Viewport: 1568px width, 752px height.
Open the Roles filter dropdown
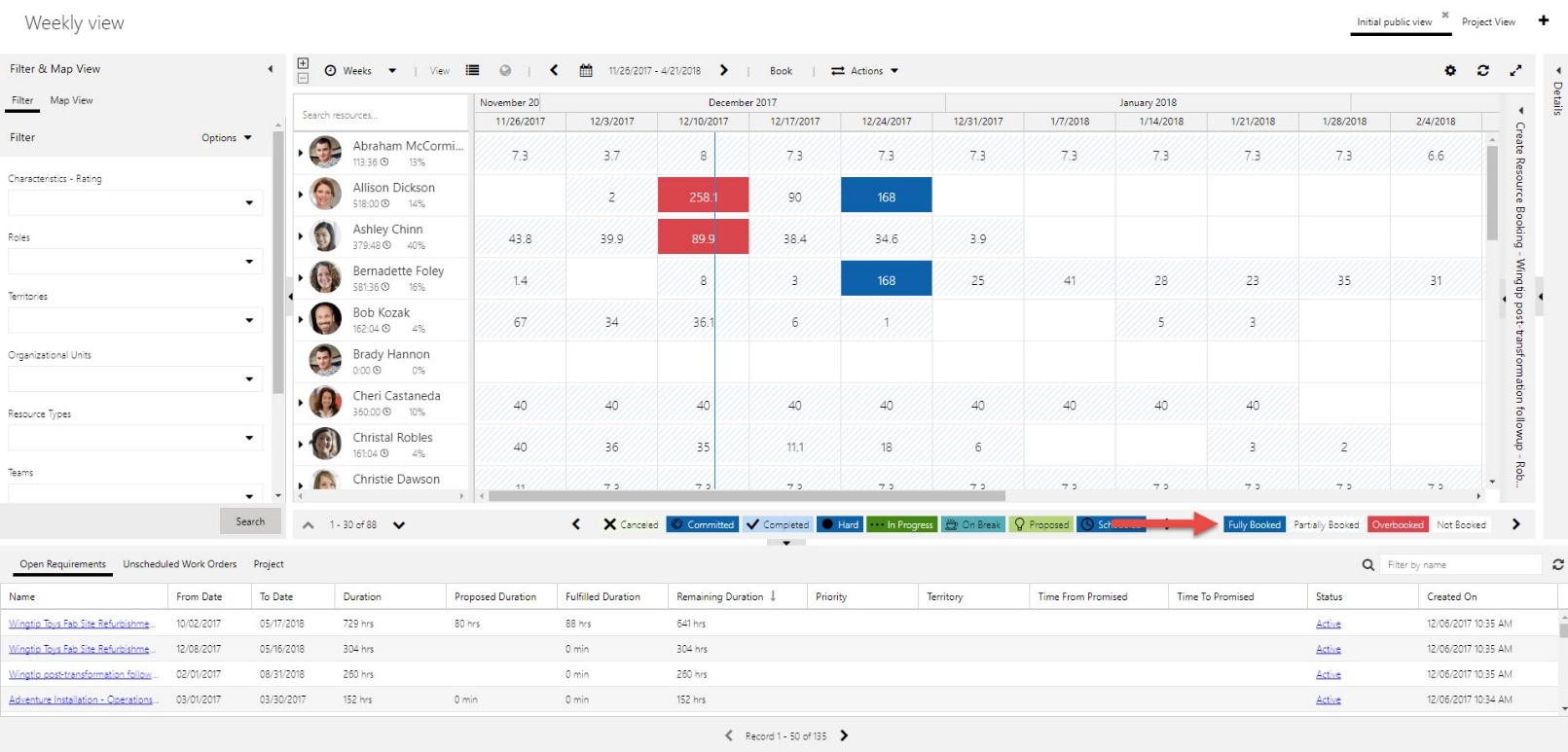[249, 262]
